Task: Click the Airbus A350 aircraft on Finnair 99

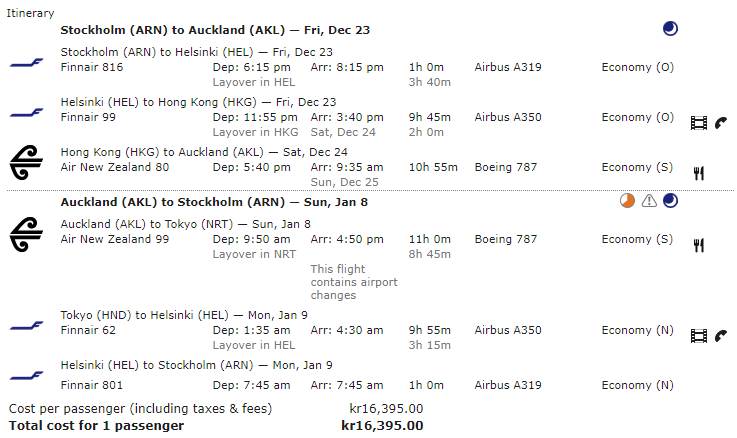Action: pyautogui.click(x=508, y=117)
